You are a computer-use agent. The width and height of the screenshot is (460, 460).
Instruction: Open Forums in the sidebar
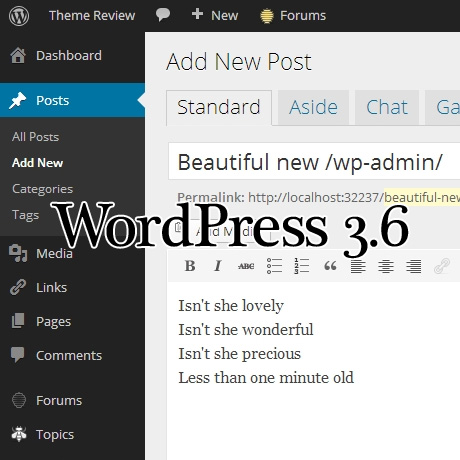(x=59, y=400)
